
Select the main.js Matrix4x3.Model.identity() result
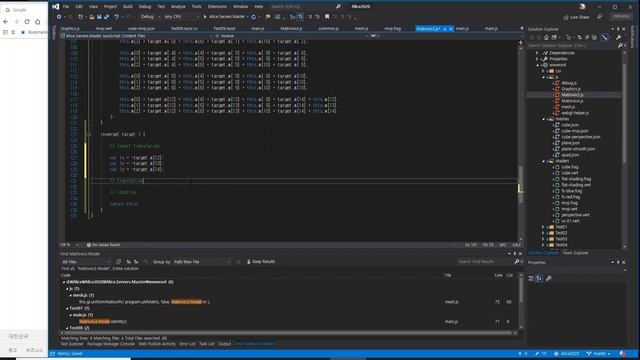coord(103,322)
